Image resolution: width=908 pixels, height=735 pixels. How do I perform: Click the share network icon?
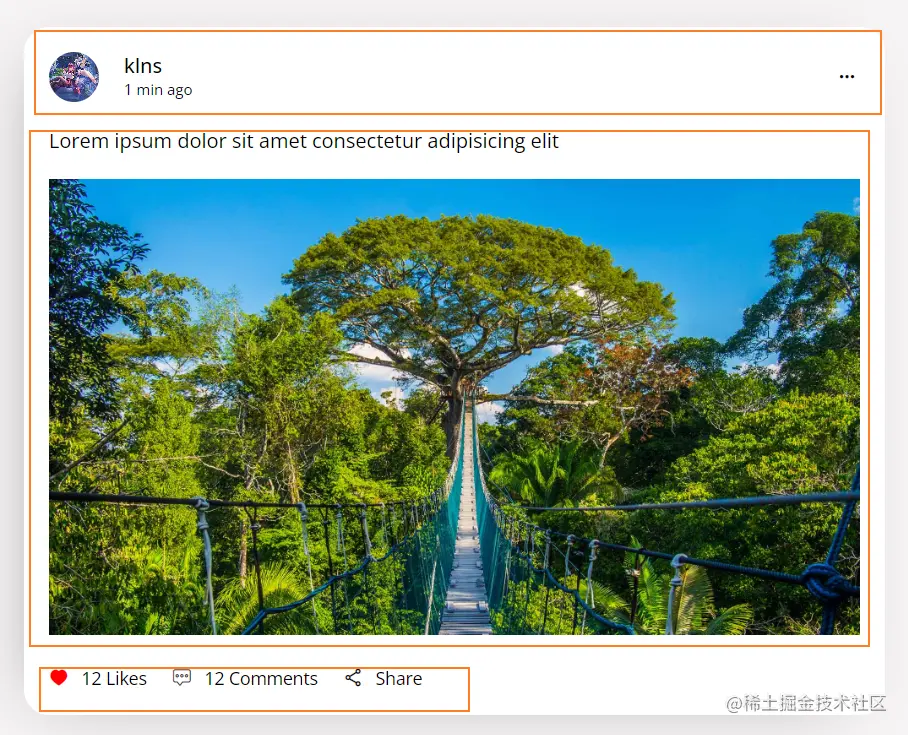coord(353,678)
